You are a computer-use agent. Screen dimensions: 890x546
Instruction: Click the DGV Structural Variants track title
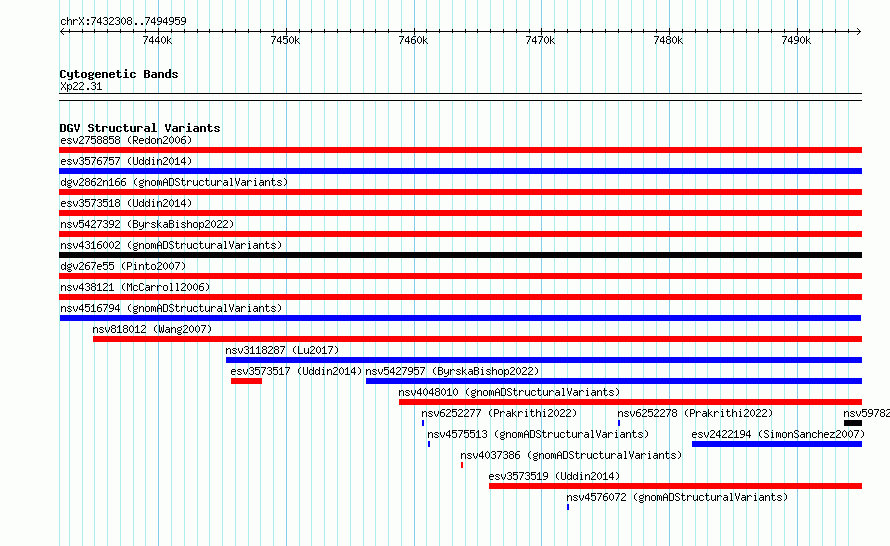tap(140, 128)
